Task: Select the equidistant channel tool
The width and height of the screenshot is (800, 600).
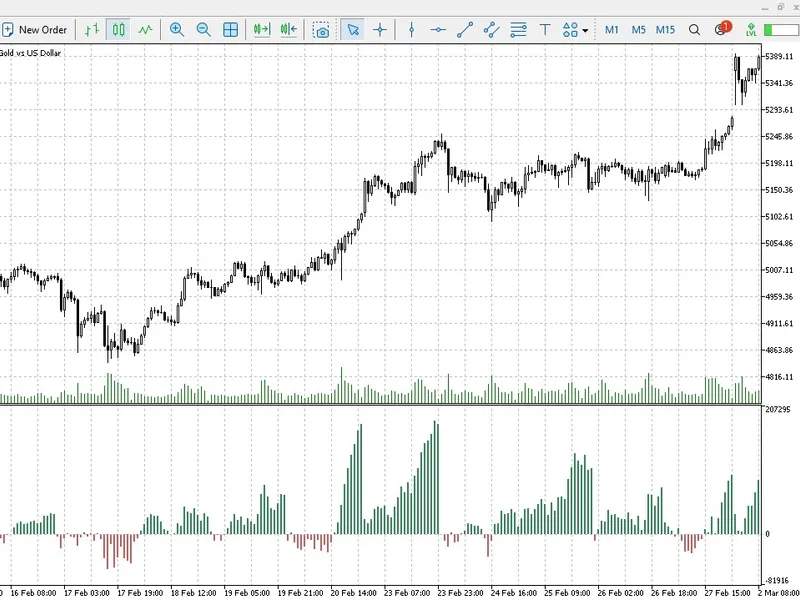Action: (x=491, y=30)
